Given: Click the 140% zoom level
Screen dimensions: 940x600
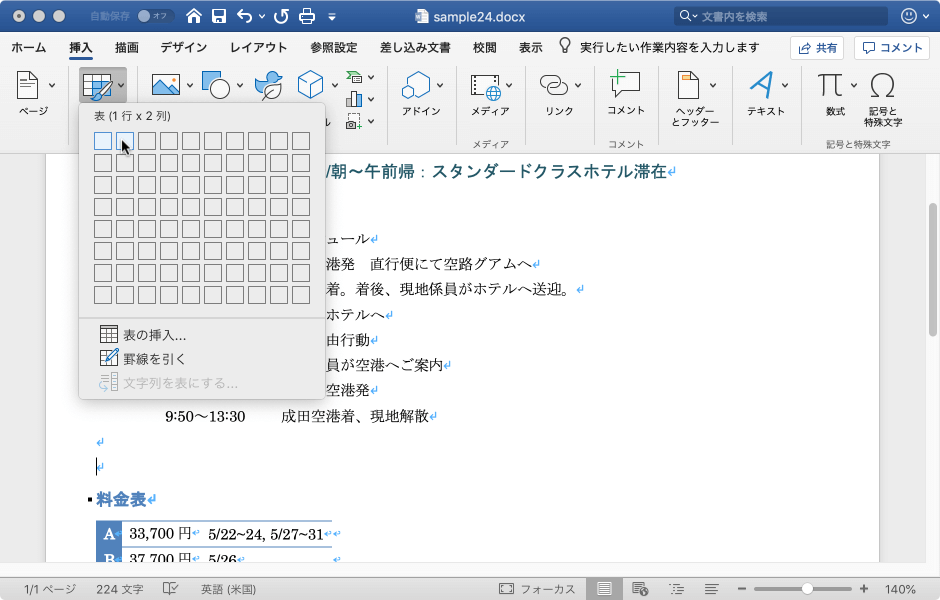Looking at the screenshot, I should point(900,589).
